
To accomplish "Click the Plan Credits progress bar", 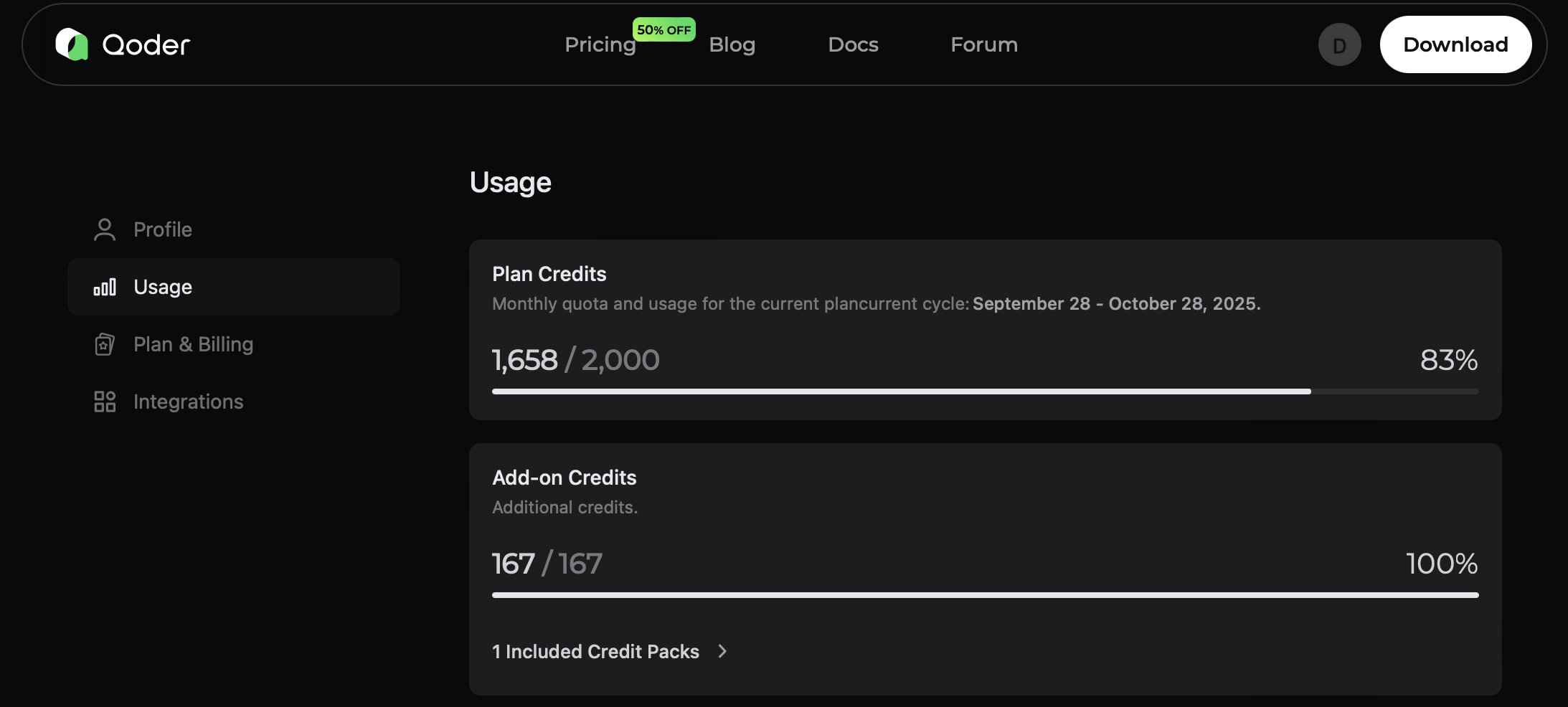I will [x=985, y=392].
